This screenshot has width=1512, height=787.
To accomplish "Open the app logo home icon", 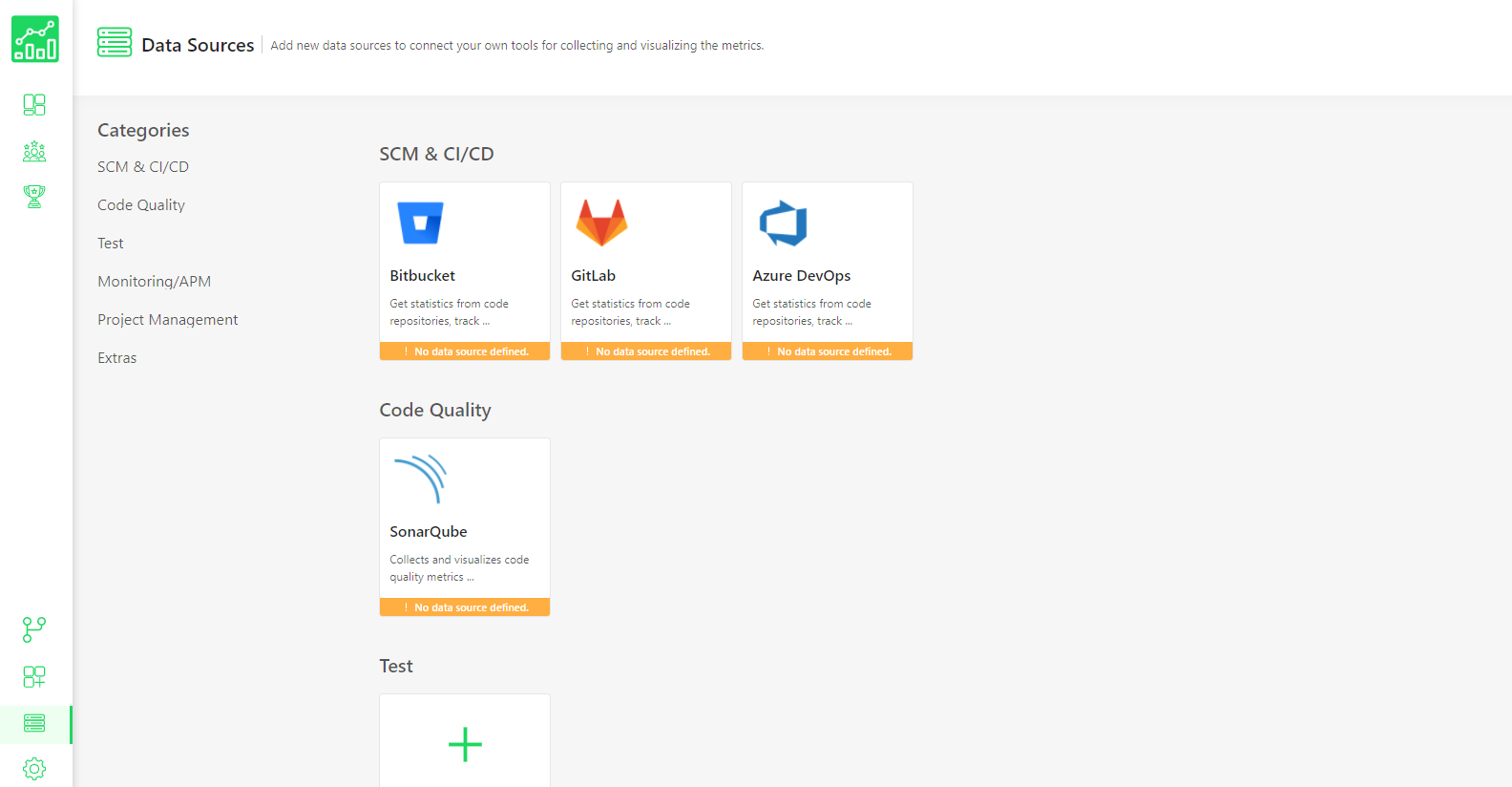I will coord(35,39).
